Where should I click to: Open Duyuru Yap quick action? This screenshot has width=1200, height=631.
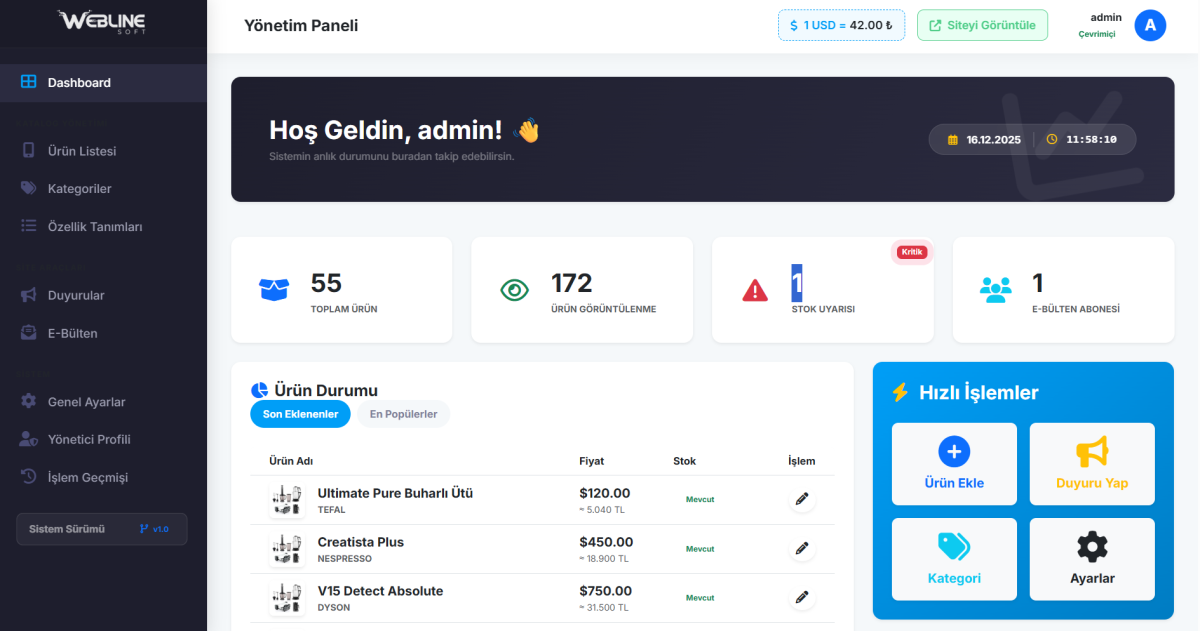pyautogui.click(x=1092, y=463)
